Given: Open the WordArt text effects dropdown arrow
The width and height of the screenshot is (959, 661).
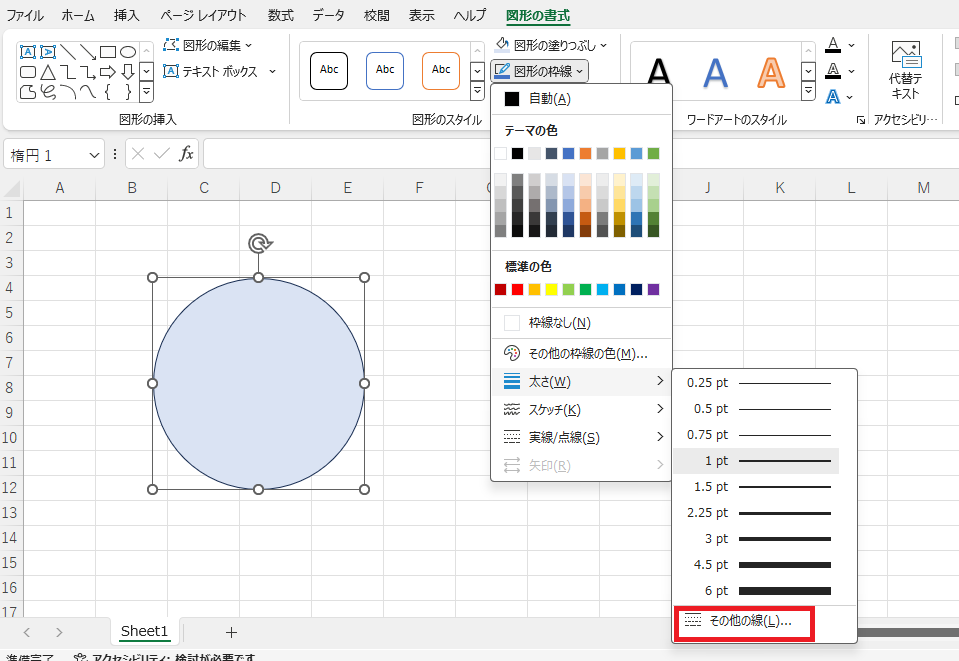Looking at the screenshot, I should [x=850, y=97].
